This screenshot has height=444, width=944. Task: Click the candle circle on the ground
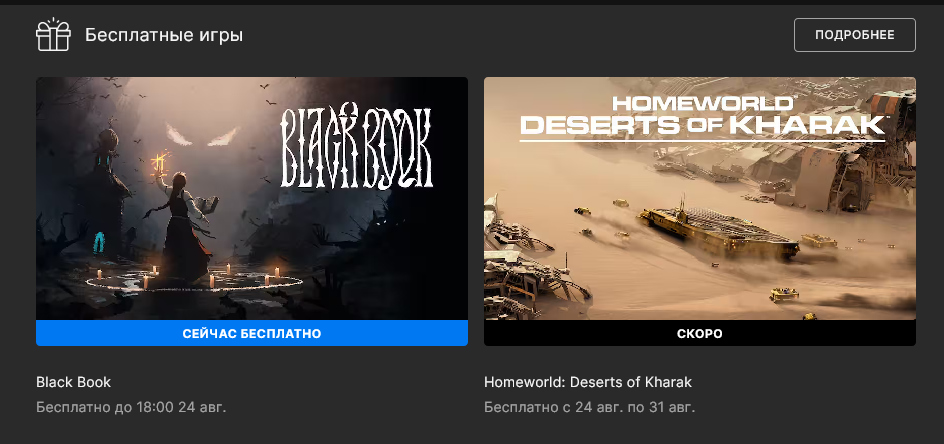point(194,280)
